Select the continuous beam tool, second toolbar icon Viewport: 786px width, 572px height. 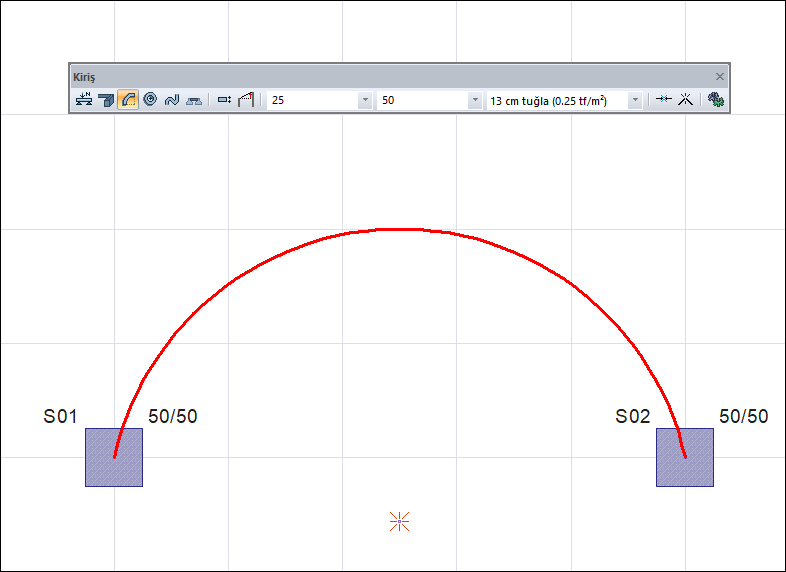pyautogui.click(x=106, y=100)
